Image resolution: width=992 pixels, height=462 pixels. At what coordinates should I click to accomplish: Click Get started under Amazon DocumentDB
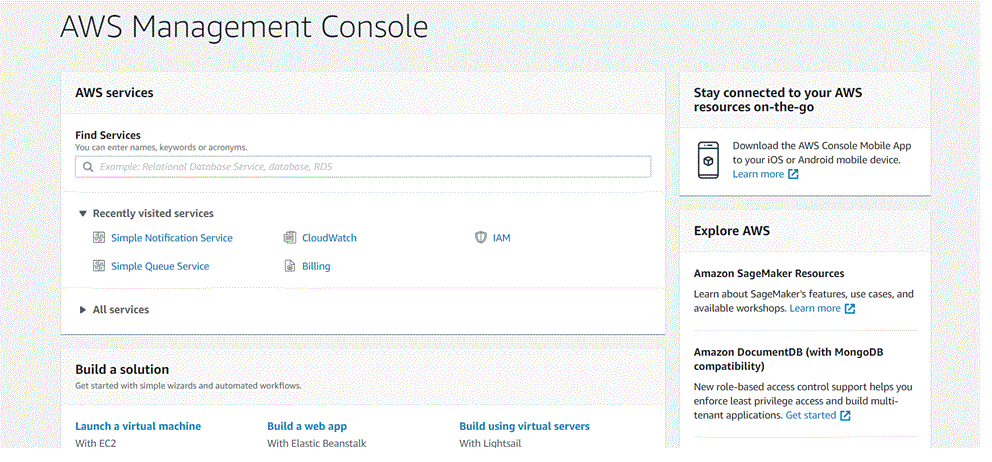(x=810, y=416)
